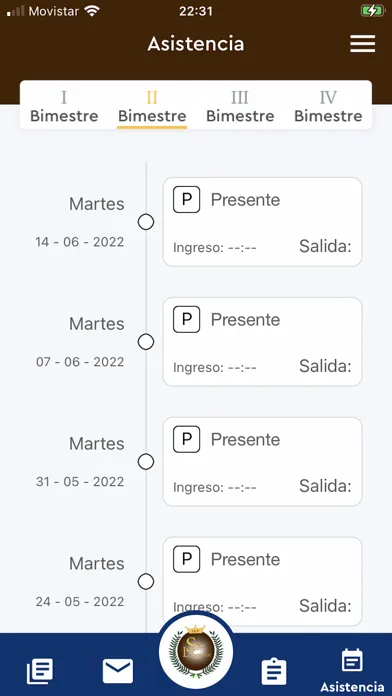This screenshot has height=696, width=392.
Task: Switch to III Bimestre tab
Action: point(240,107)
